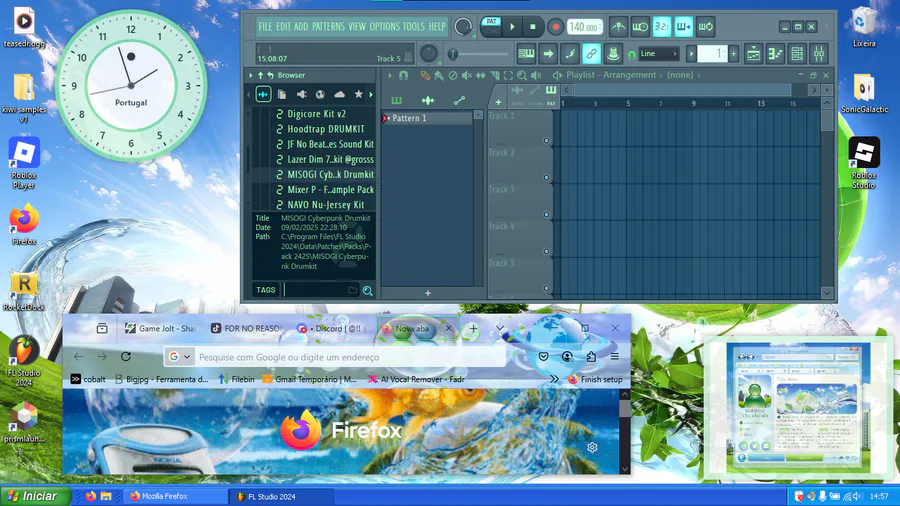Image resolution: width=900 pixels, height=506 pixels.
Task: Switch to the Game Jolt tab
Action: point(160,329)
